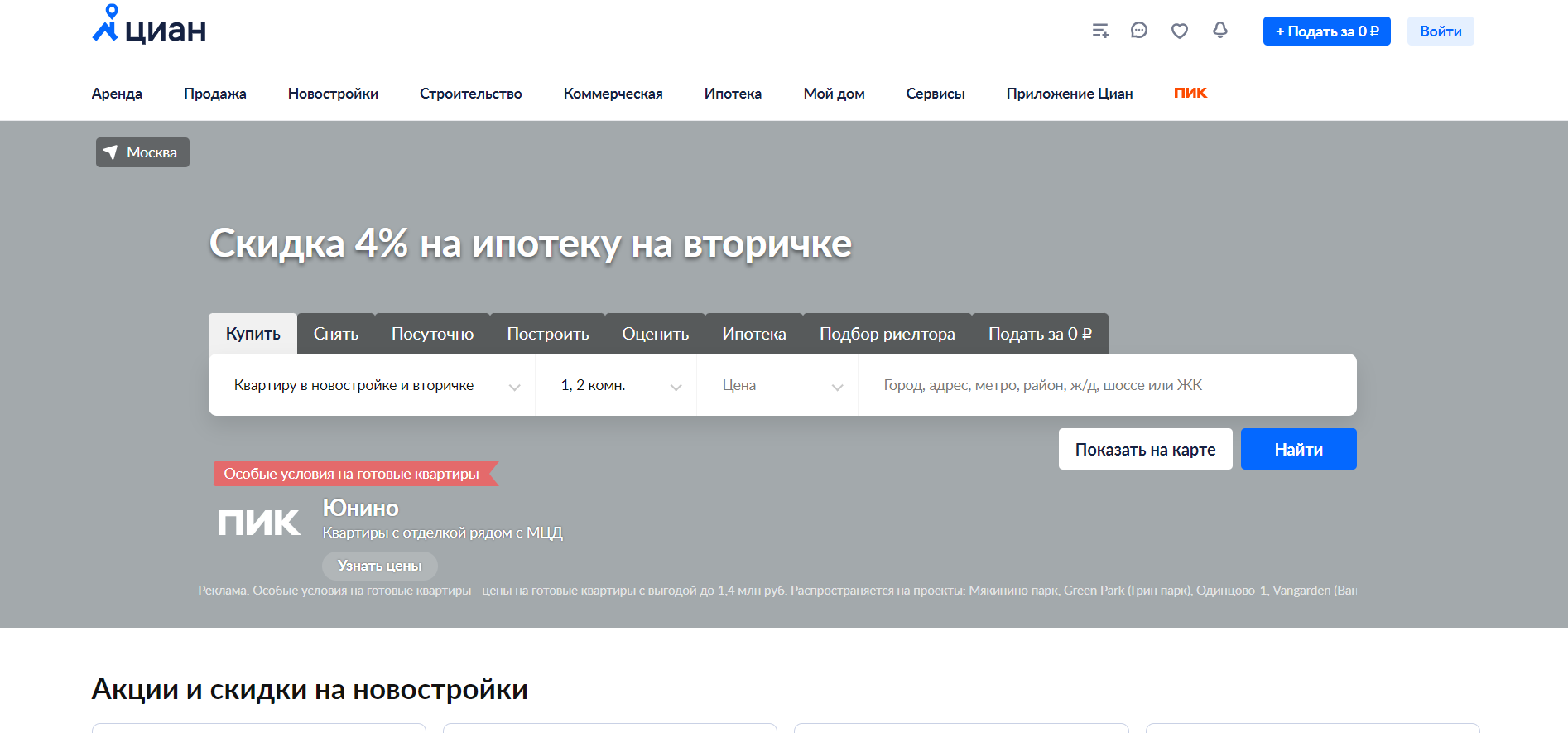
Task: Open the comparison list icon
Action: coord(1100,31)
